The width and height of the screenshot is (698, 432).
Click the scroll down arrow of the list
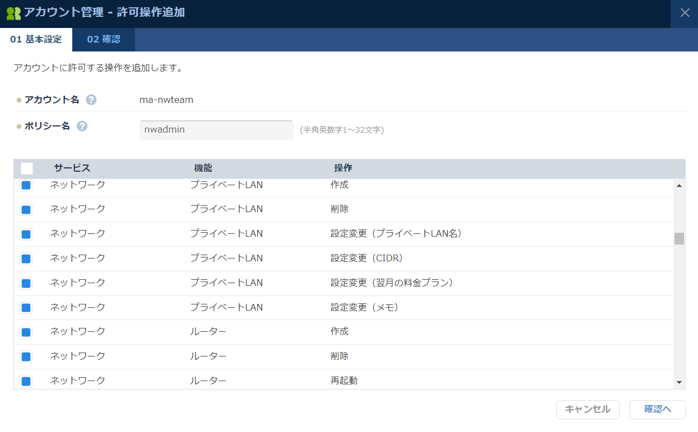679,382
